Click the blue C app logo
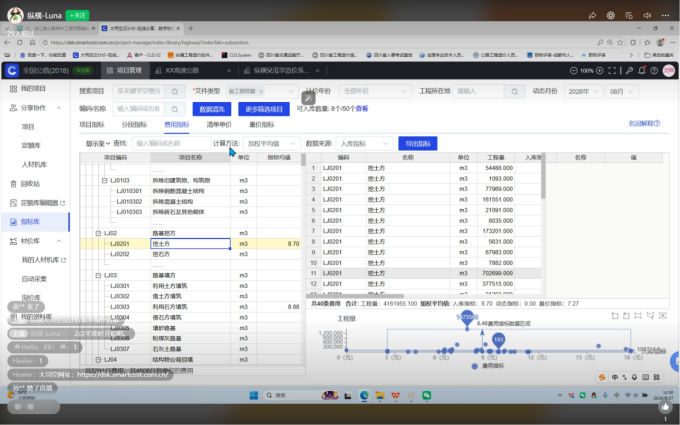This screenshot has height=425, width=680. pos(12,70)
